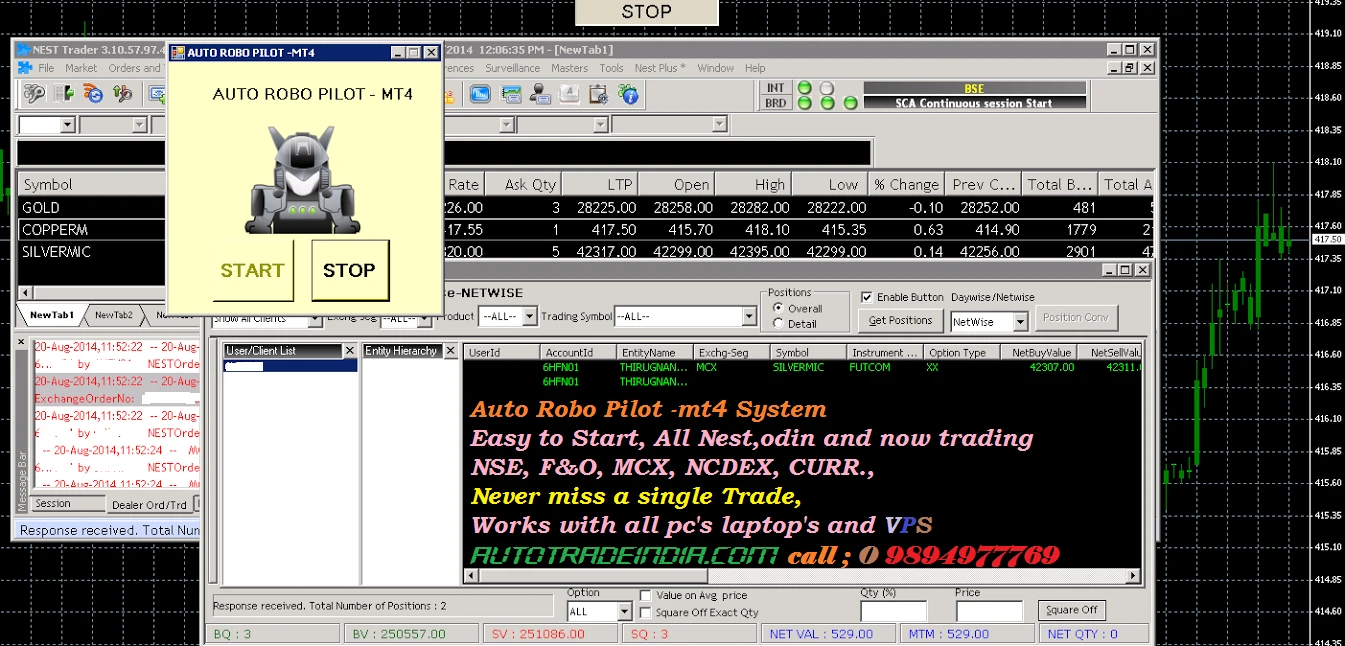Click START in Auto Robo Pilot
This screenshot has height=646, width=1345.
[x=253, y=270]
